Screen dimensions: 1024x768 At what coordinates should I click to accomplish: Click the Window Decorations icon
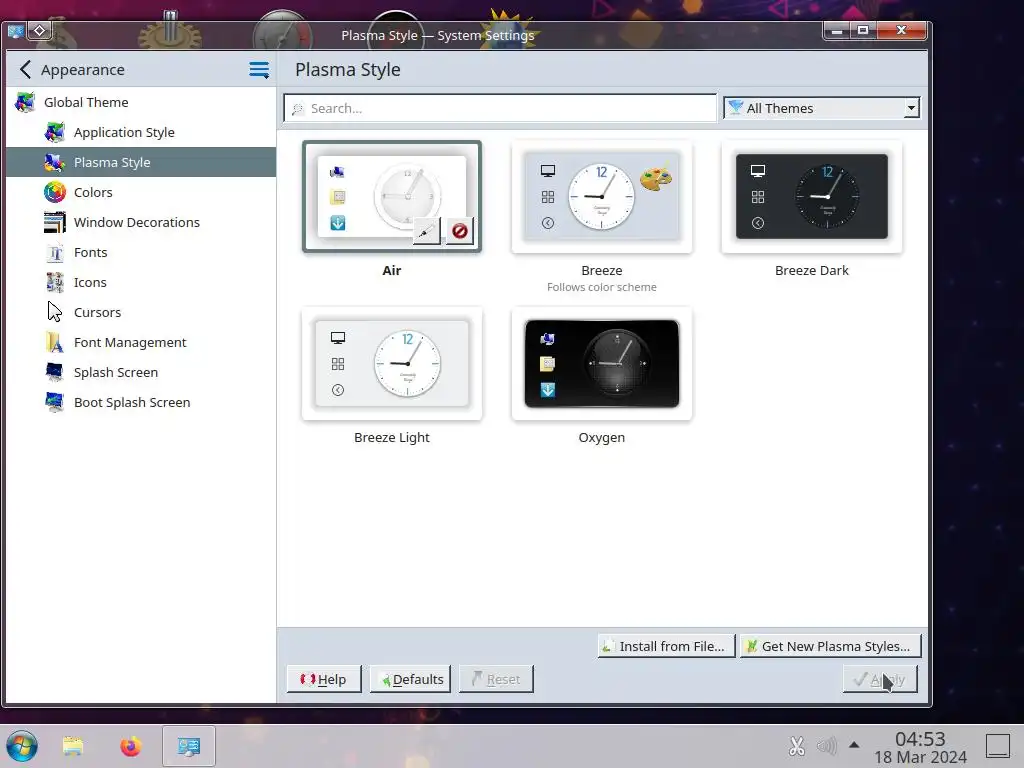[55, 222]
